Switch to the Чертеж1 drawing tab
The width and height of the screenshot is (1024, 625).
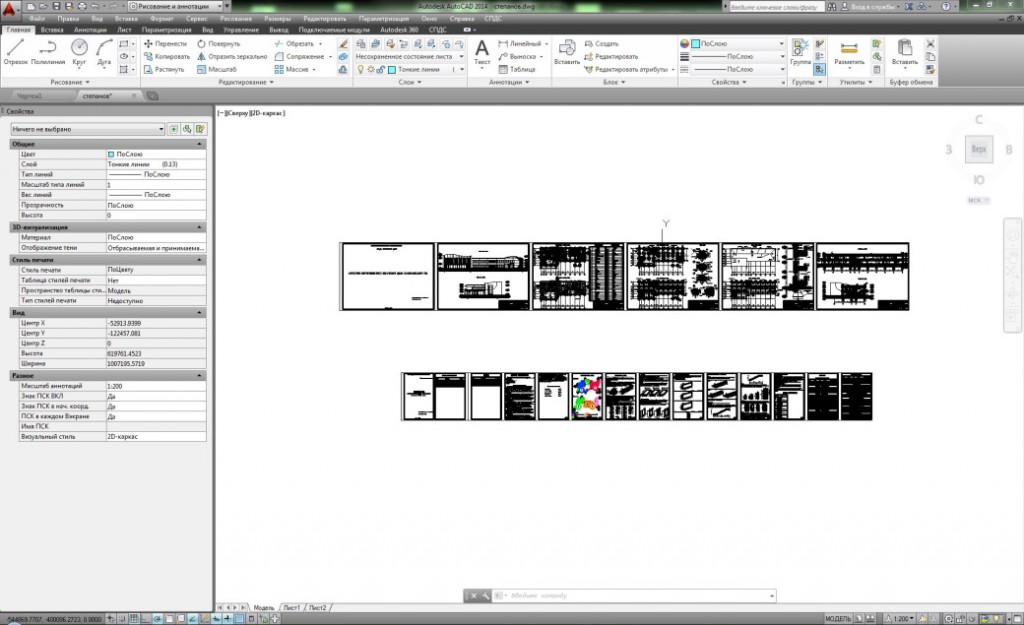(x=30, y=96)
